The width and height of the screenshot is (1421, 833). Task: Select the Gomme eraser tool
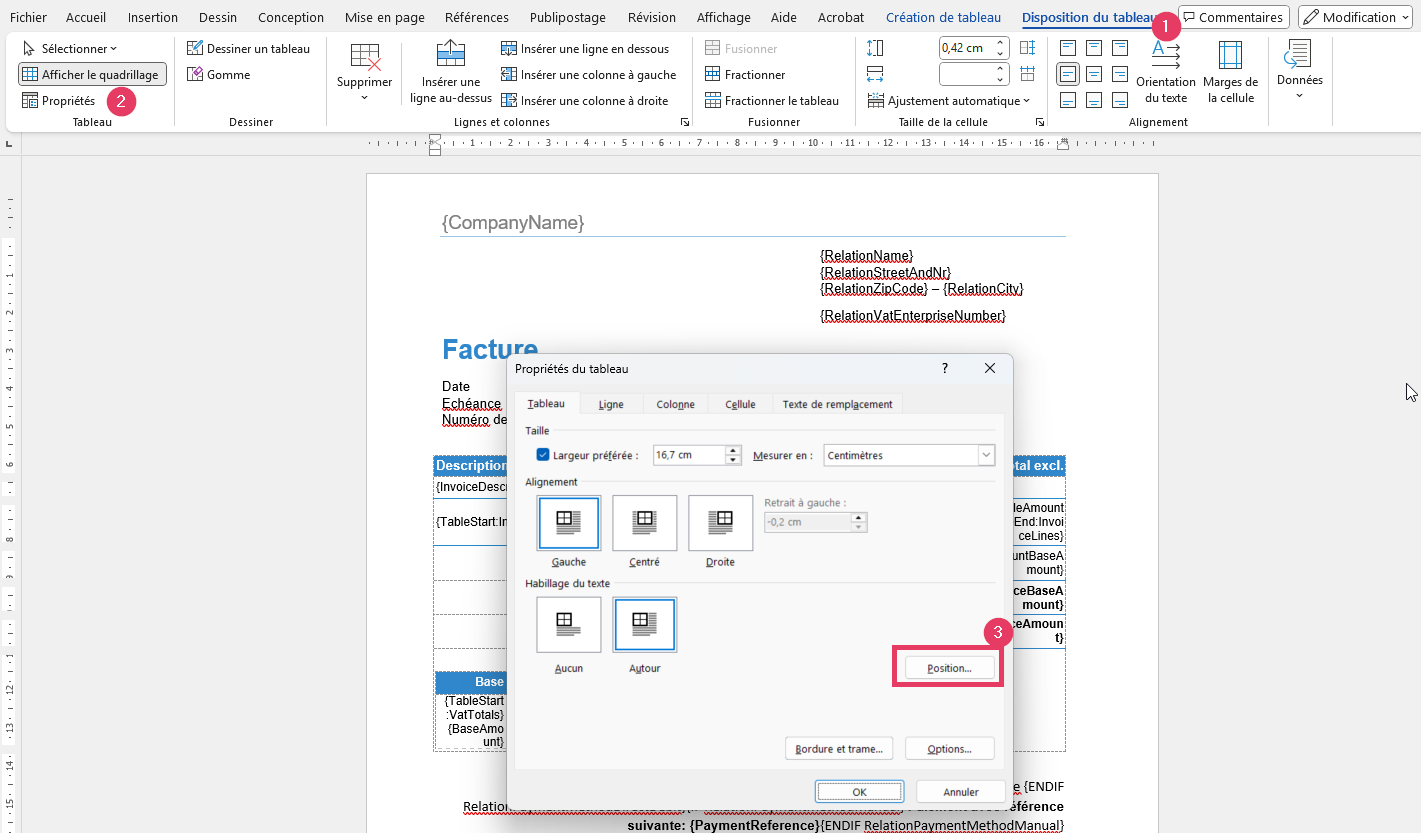point(219,74)
